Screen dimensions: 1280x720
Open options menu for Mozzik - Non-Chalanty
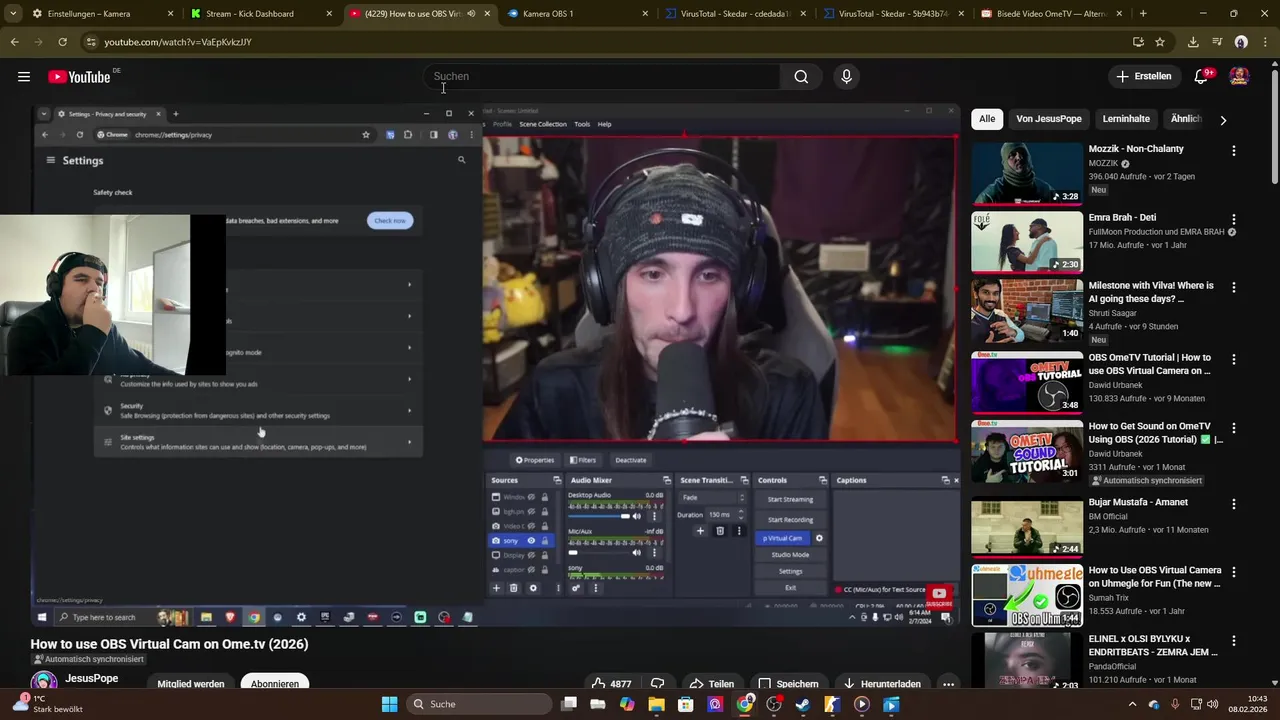1233,151
